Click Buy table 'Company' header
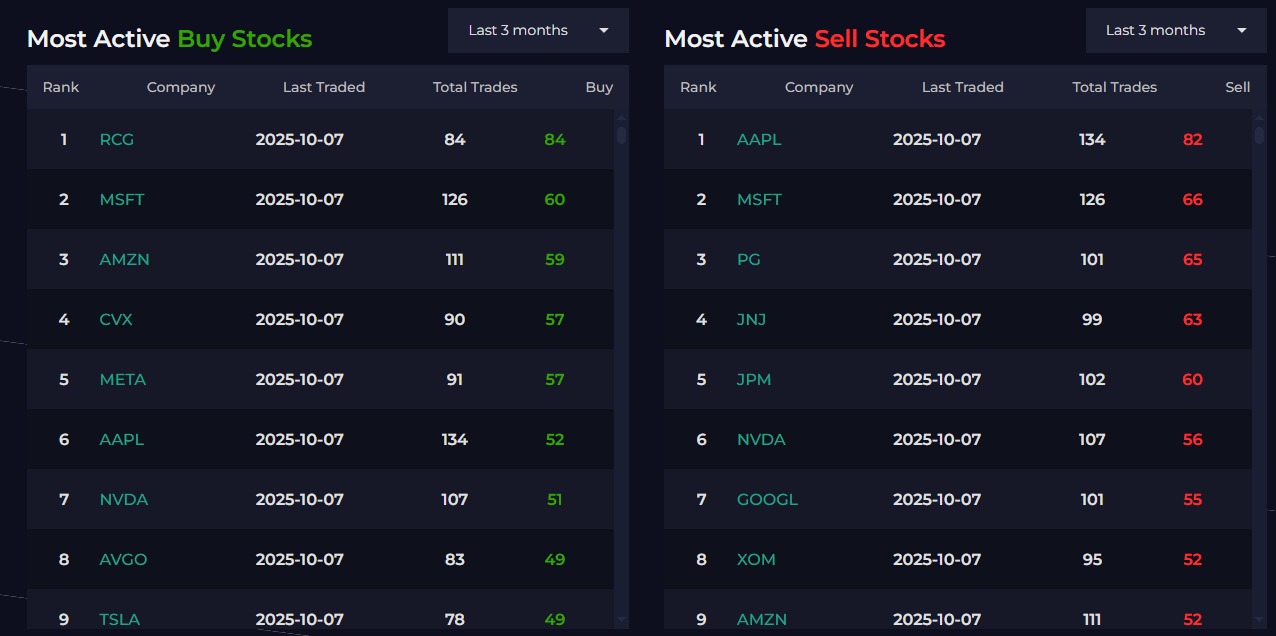This screenshot has width=1276, height=636. [181, 87]
